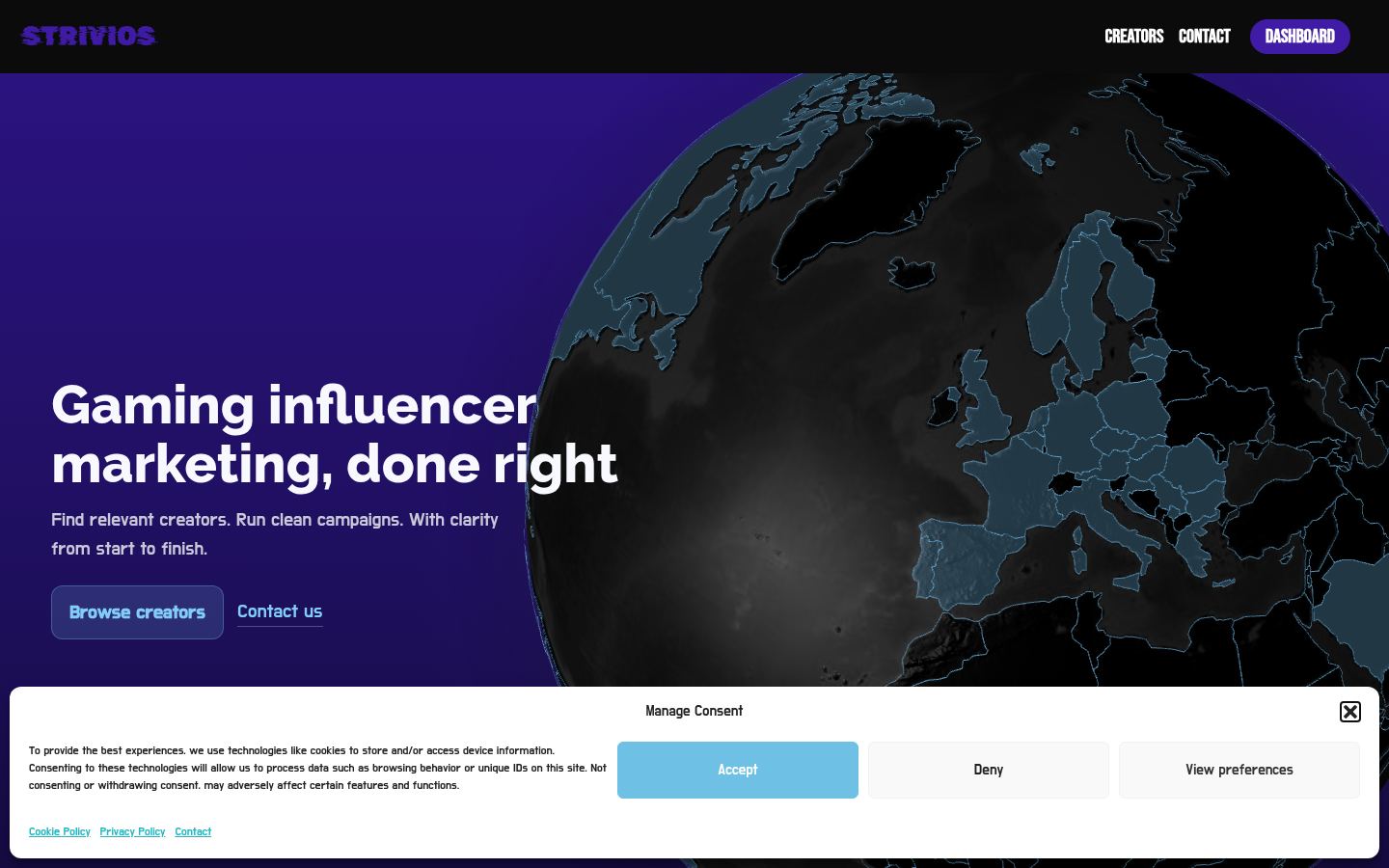Open the Contact link in consent banner
Screen dimensions: 1389x868
[193, 831]
